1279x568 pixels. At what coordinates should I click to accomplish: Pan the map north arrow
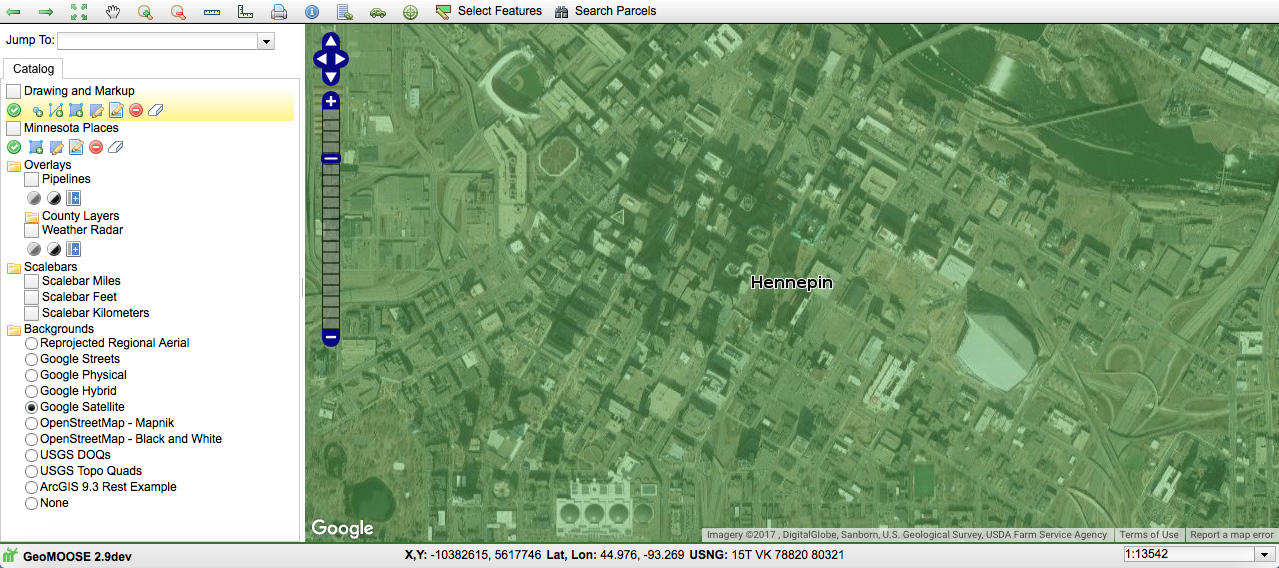[331, 40]
